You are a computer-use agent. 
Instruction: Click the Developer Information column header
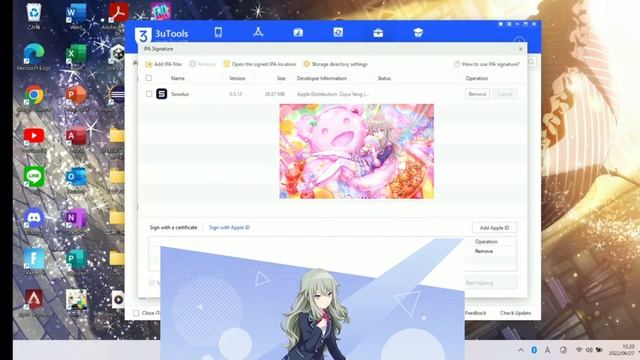coord(322,78)
